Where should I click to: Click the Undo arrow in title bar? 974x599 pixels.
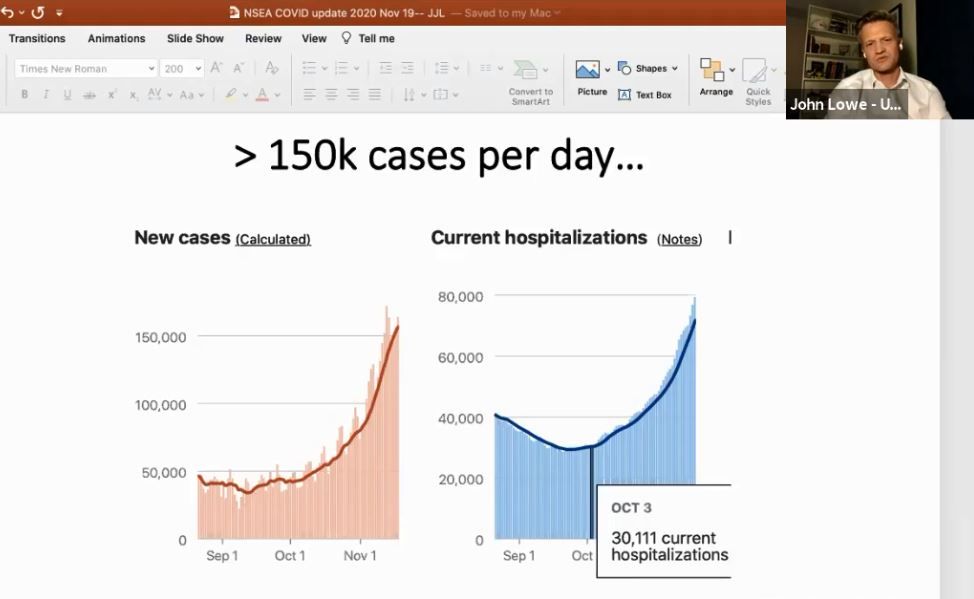[x=8, y=13]
